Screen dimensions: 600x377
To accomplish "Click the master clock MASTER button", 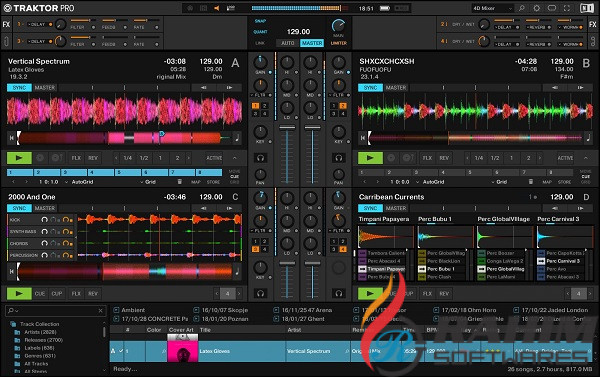I will [x=312, y=43].
